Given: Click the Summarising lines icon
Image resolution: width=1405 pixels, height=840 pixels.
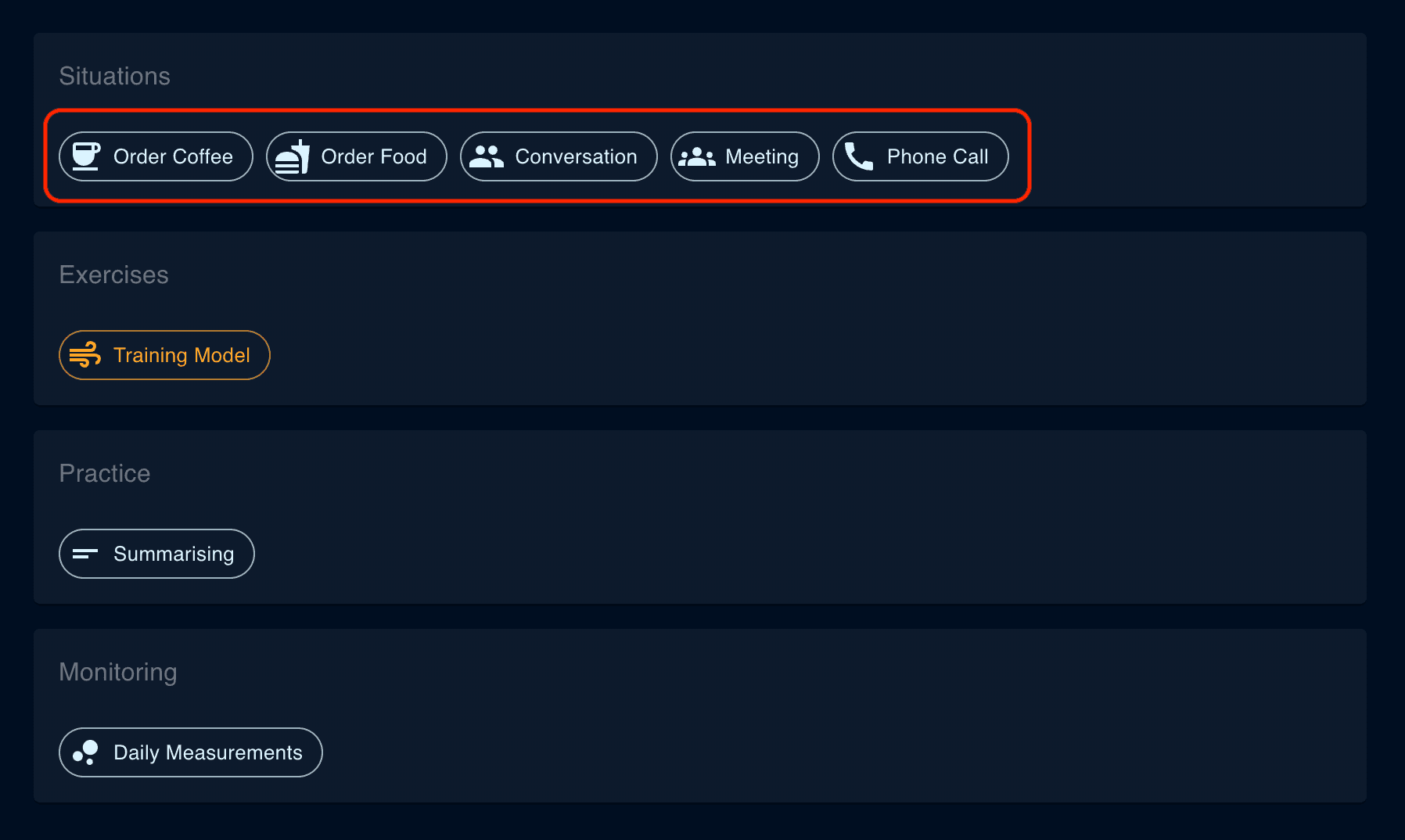Looking at the screenshot, I should click(x=85, y=554).
